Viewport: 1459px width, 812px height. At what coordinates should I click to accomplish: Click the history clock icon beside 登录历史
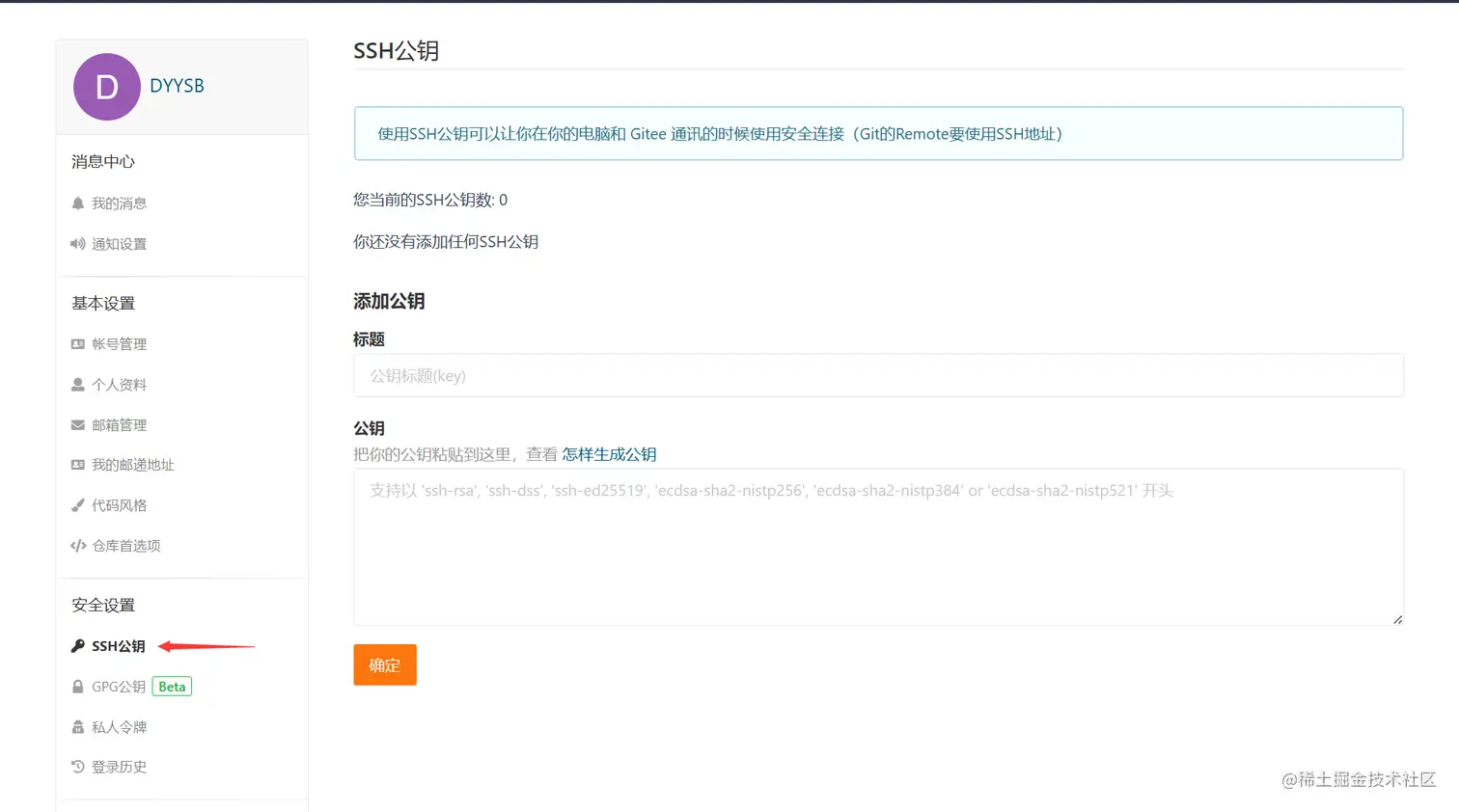78,767
